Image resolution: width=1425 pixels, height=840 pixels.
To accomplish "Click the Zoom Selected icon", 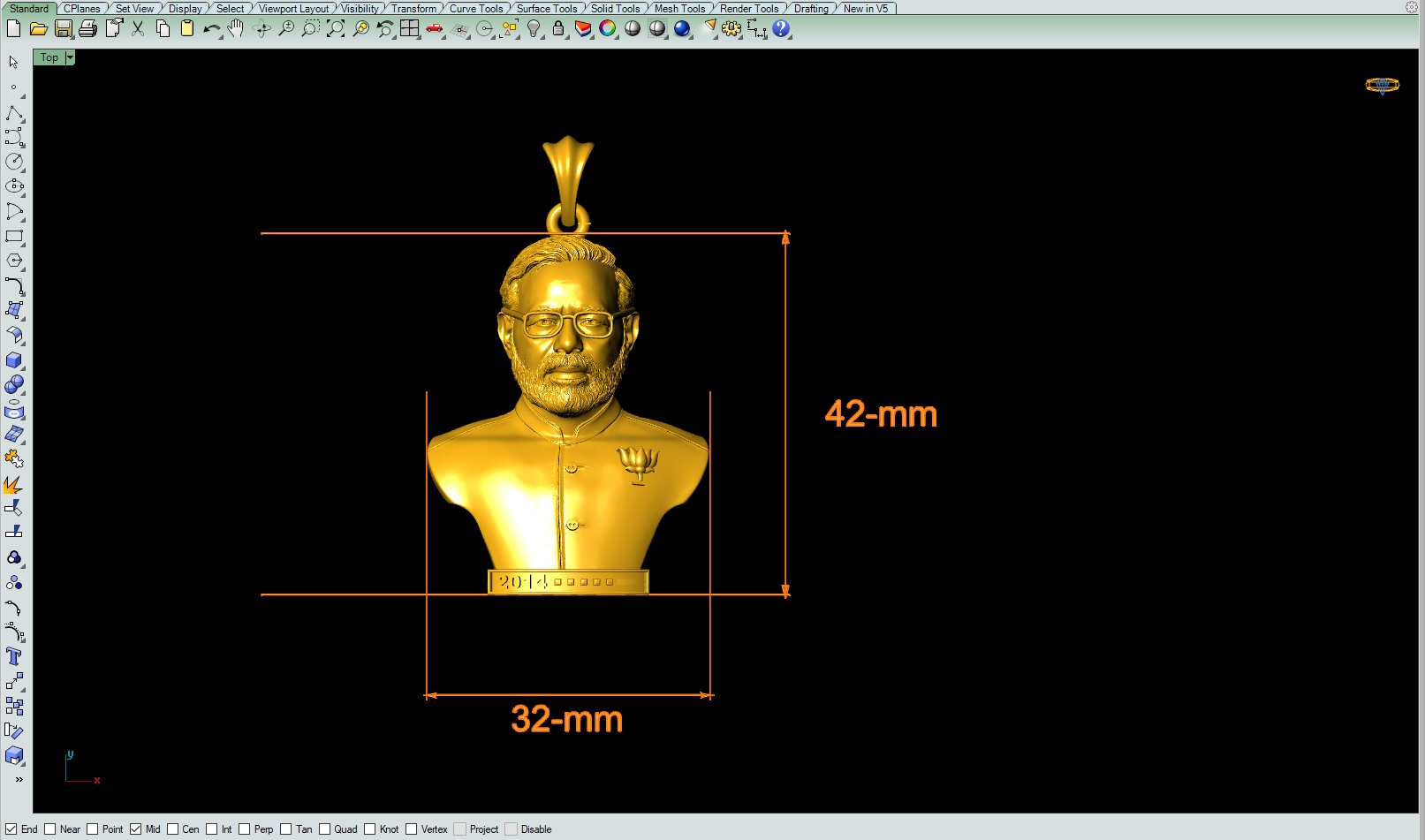I will pos(360,28).
